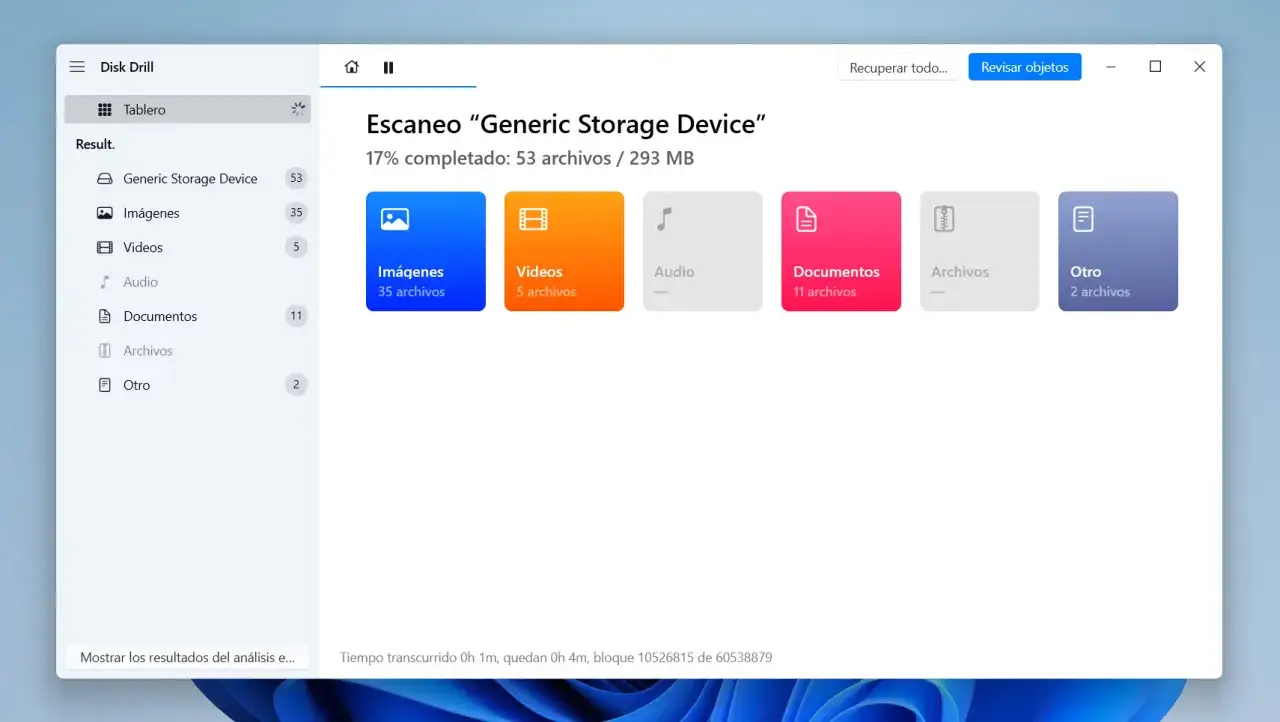Click the 5 count badge for Videos
The width and height of the screenshot is (1280, 722).
[x=296, y=247]
